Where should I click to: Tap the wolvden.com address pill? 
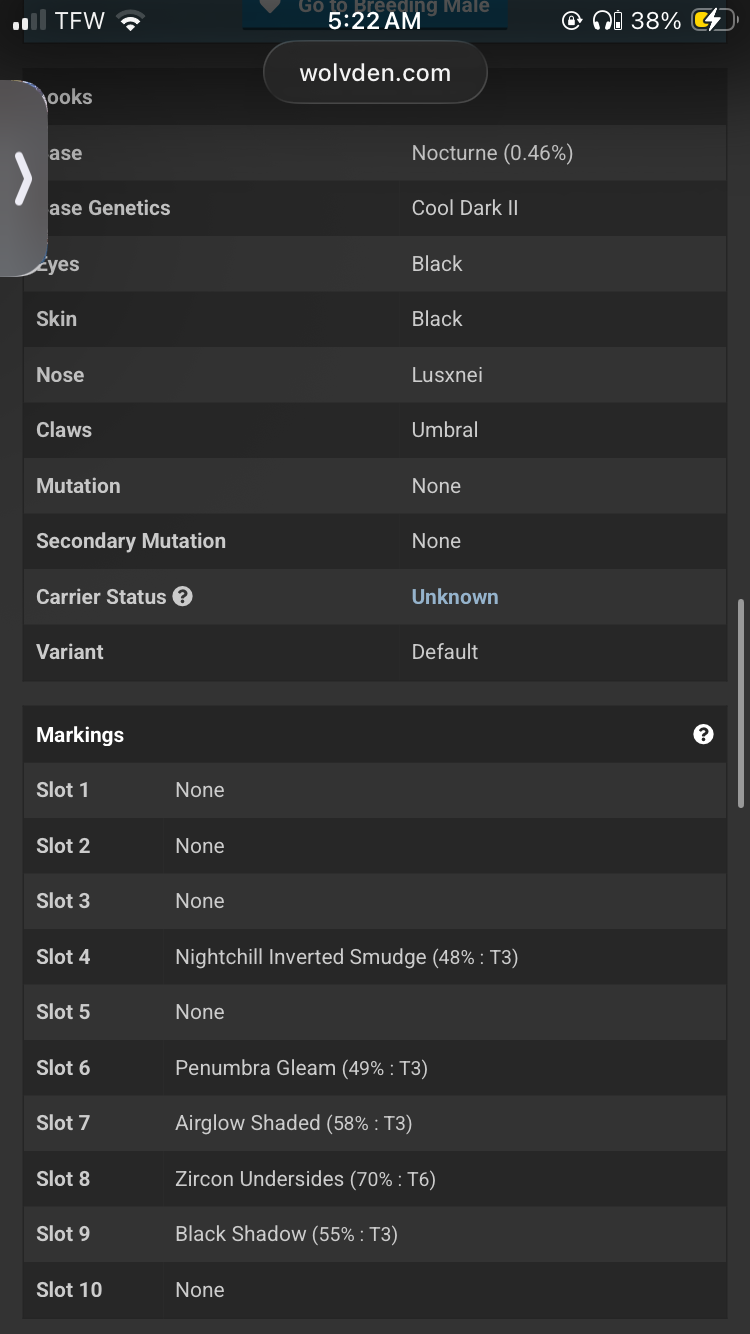click(375, 73)
